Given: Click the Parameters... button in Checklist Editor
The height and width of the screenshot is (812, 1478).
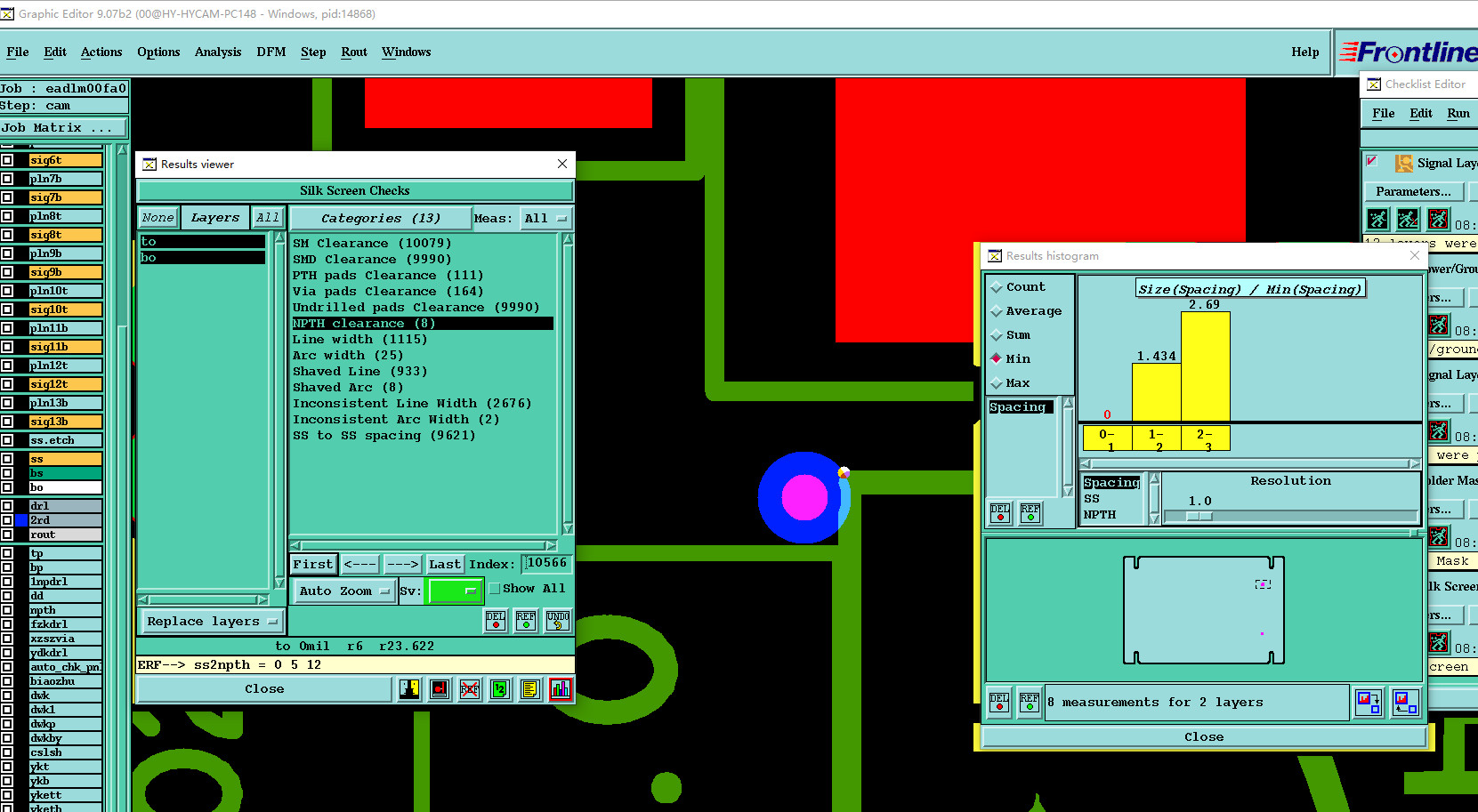Looking at the screenshot, I should 1413,192.
